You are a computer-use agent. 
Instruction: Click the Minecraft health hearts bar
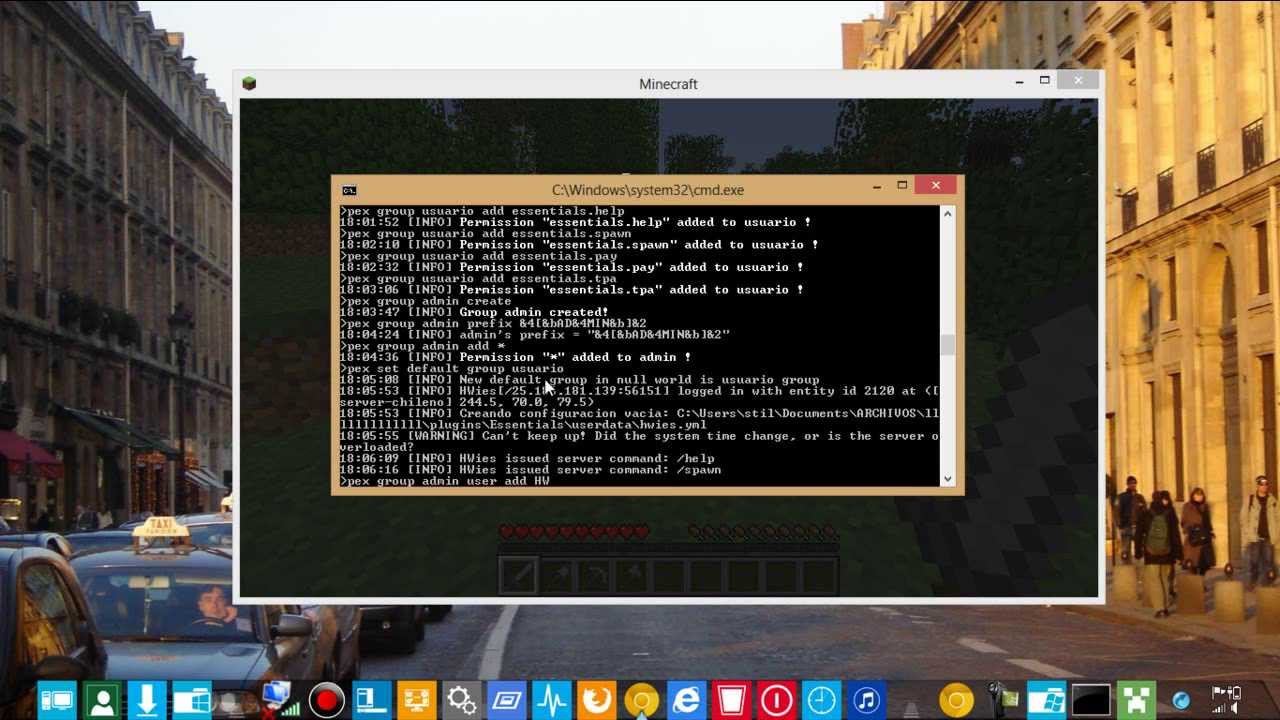click(574, 532)
